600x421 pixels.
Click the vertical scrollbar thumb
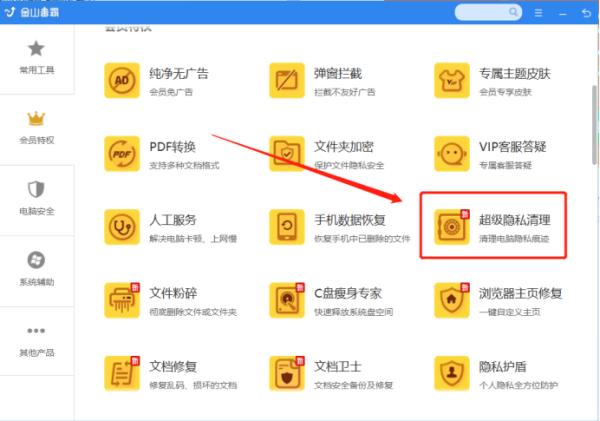tap(595, 125)
